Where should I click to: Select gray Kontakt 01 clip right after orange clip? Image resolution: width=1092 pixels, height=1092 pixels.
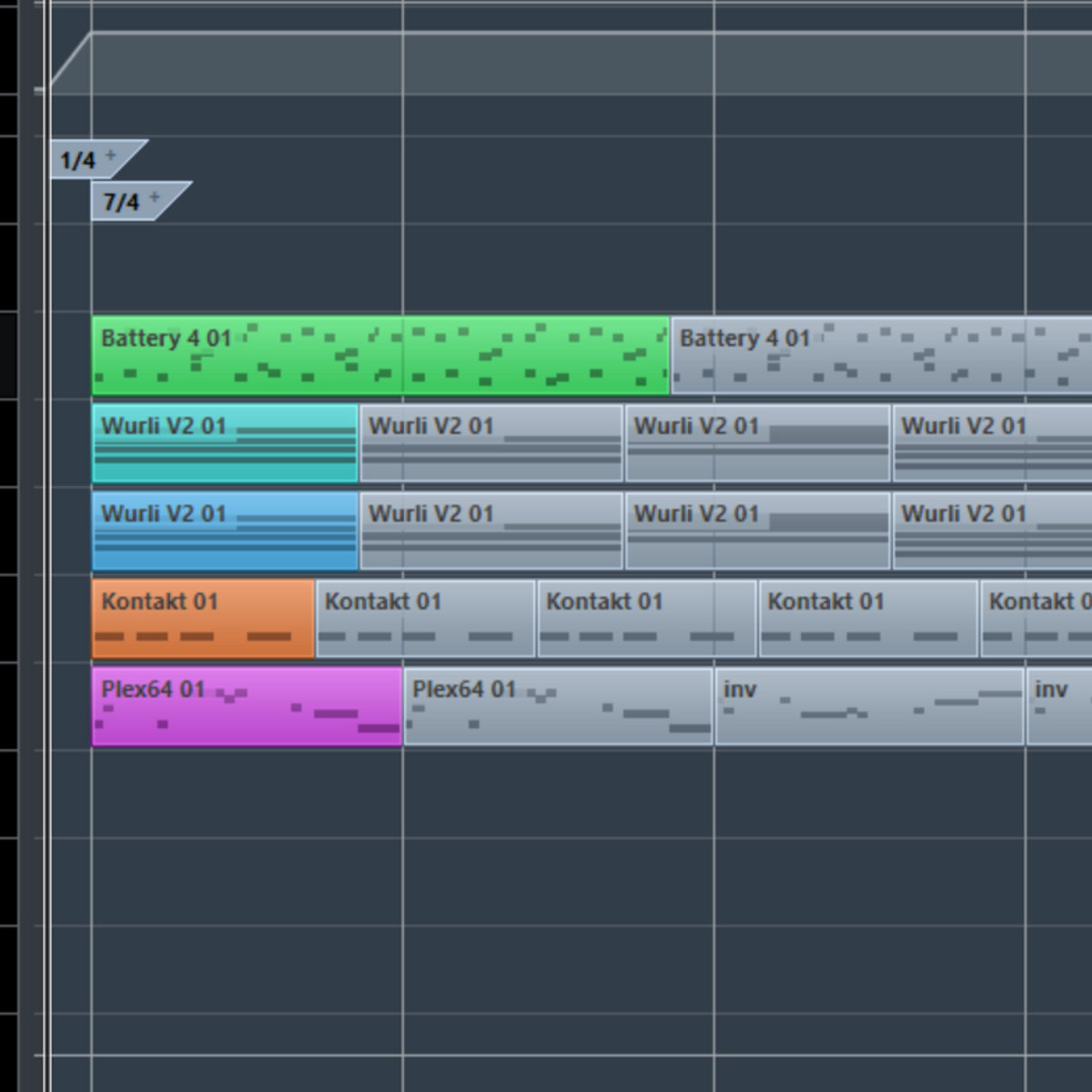425,619
